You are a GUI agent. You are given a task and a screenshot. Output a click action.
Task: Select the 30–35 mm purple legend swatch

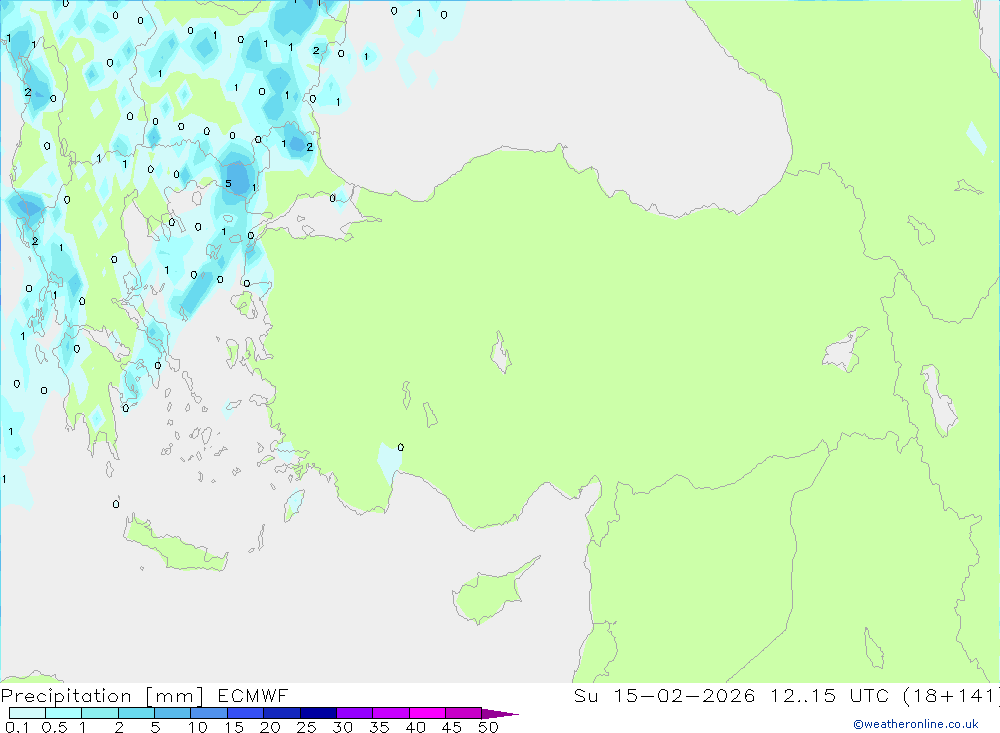click(355, 713)
